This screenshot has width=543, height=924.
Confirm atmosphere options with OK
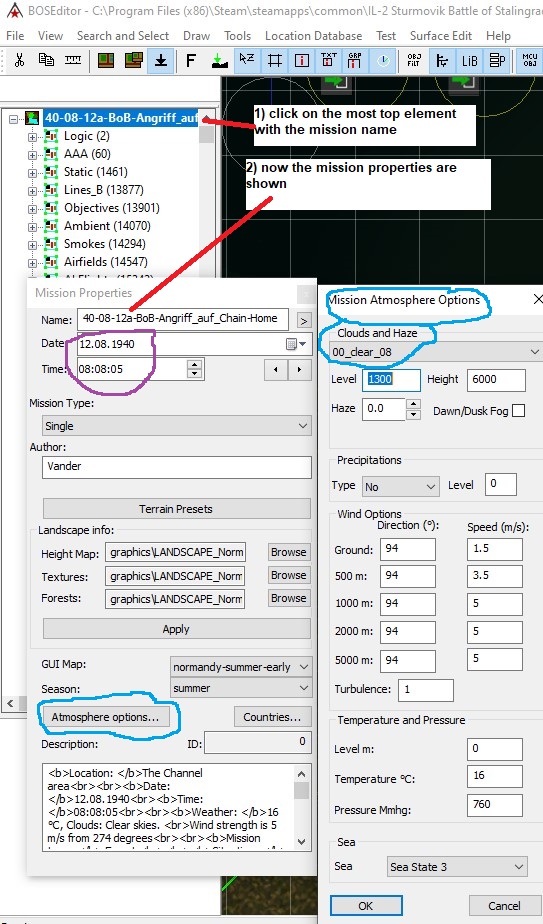coord(366,906)
